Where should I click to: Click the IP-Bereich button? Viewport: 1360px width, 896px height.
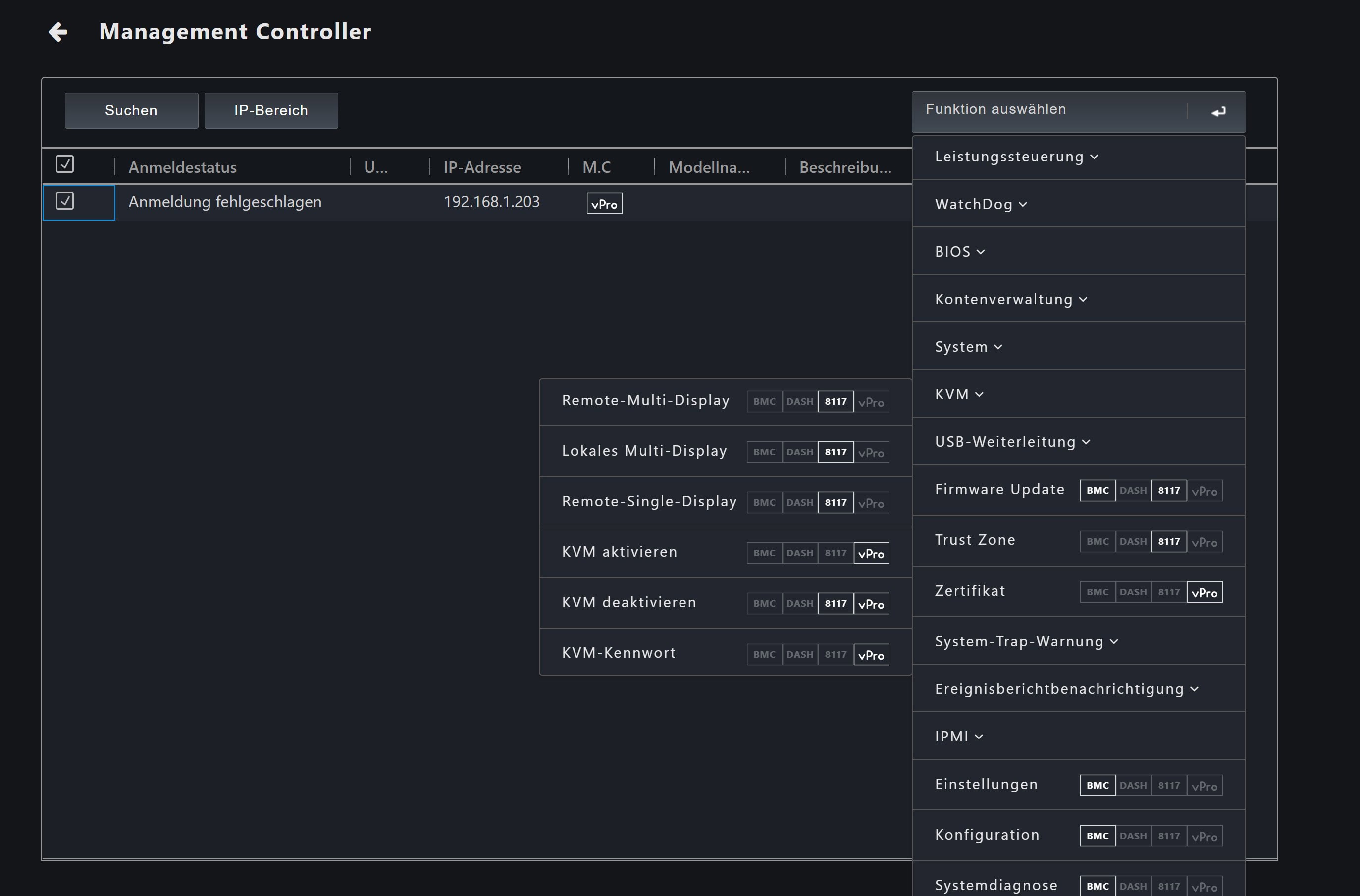[271, 111]
